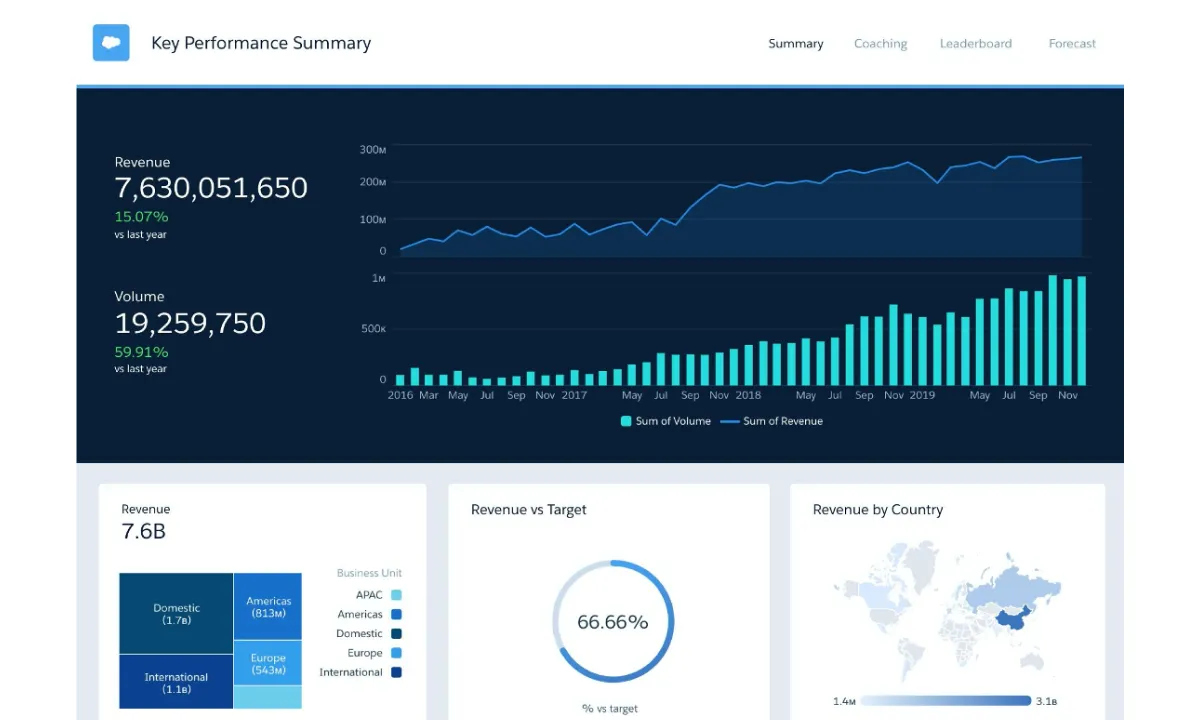This screenshot has height=720, width=1200.
Task: Click the APAC legend color swatch
Action: coord(396,595)
